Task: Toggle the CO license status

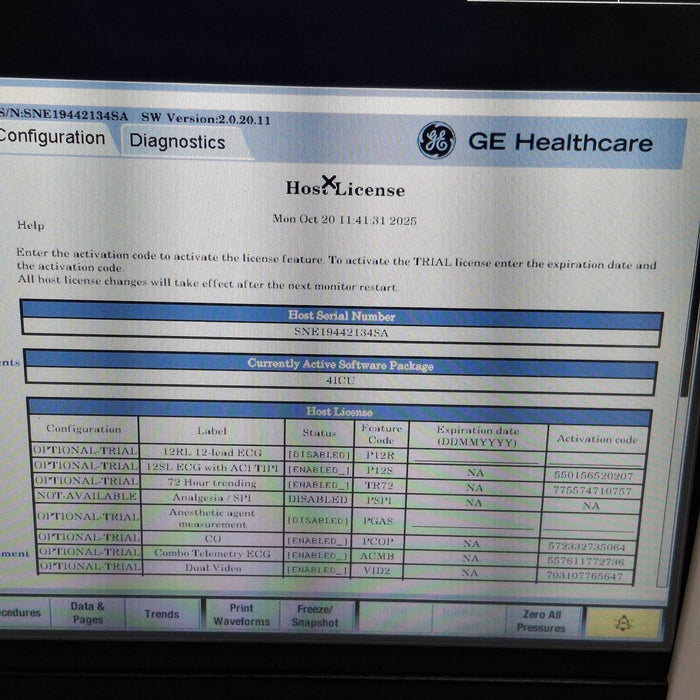Action: (x=317, y=541)
